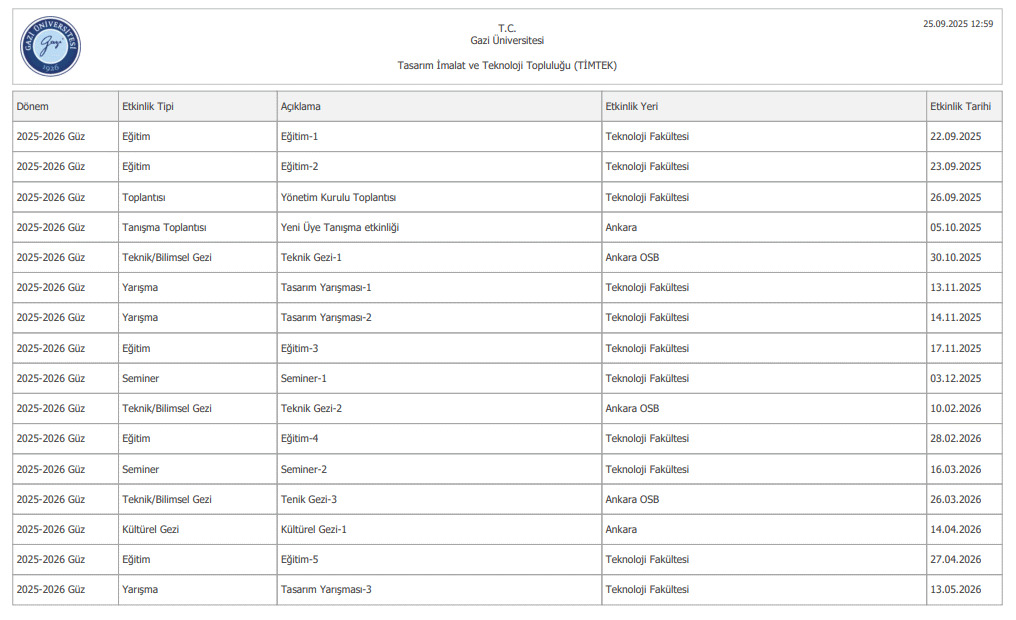1016x620 pixels.
Task: Click the TİMTEK society title text
Action: pos(507,66)
